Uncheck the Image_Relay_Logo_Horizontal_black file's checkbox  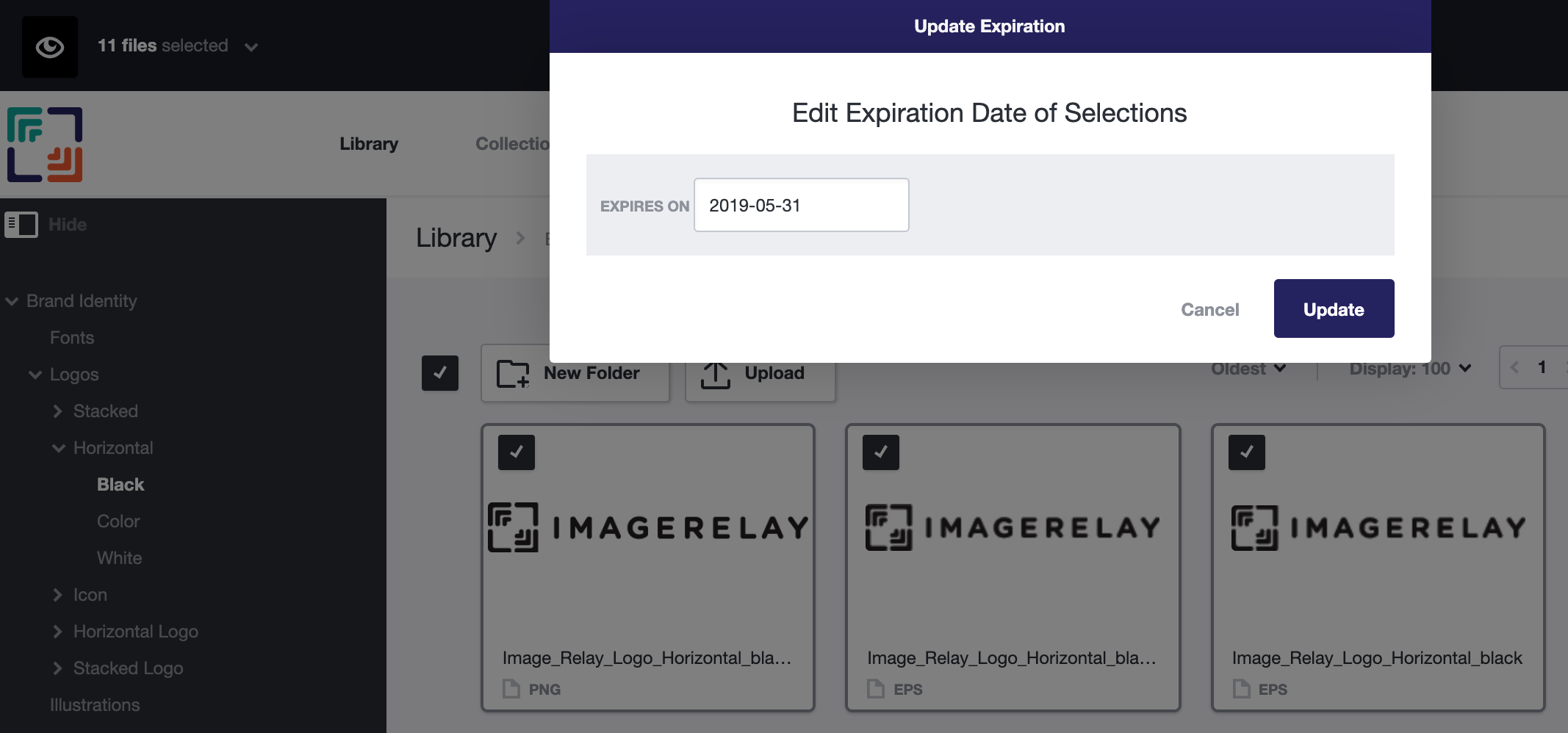pos(1247,452)
